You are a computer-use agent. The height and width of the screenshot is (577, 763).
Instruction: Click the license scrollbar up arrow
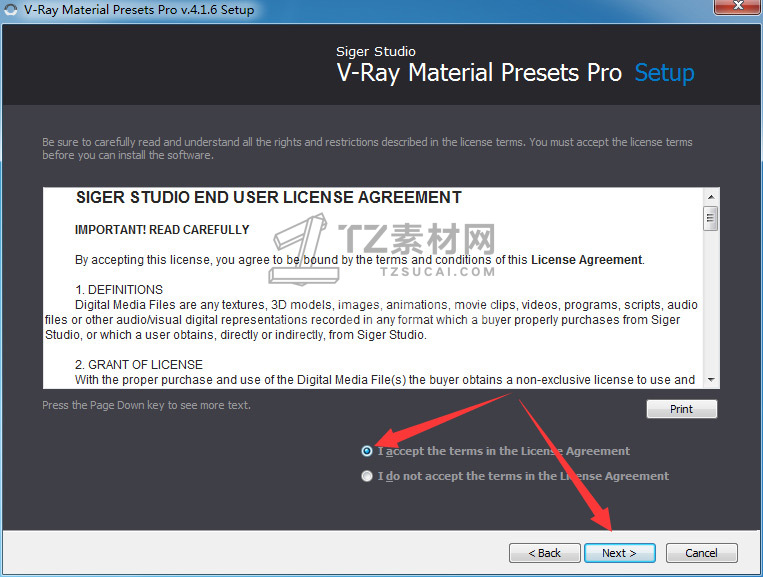tap(711, 197)
